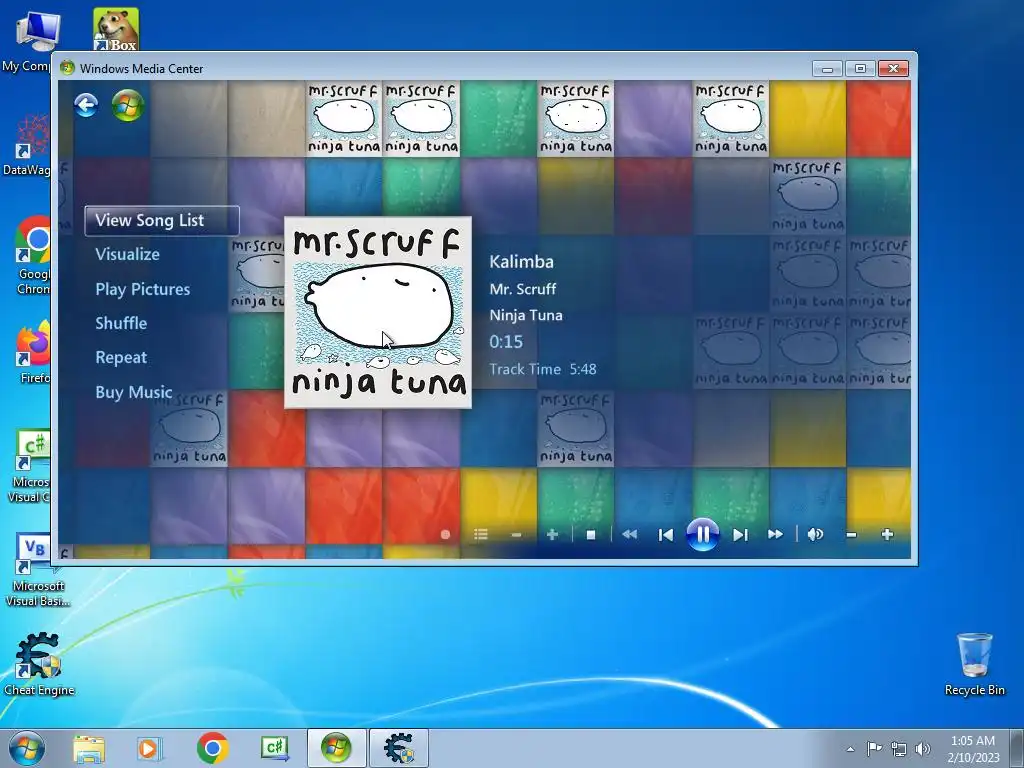Skip to the next track
The width and height of the screenshot is (1024, 768).
(x=740, y=535)
